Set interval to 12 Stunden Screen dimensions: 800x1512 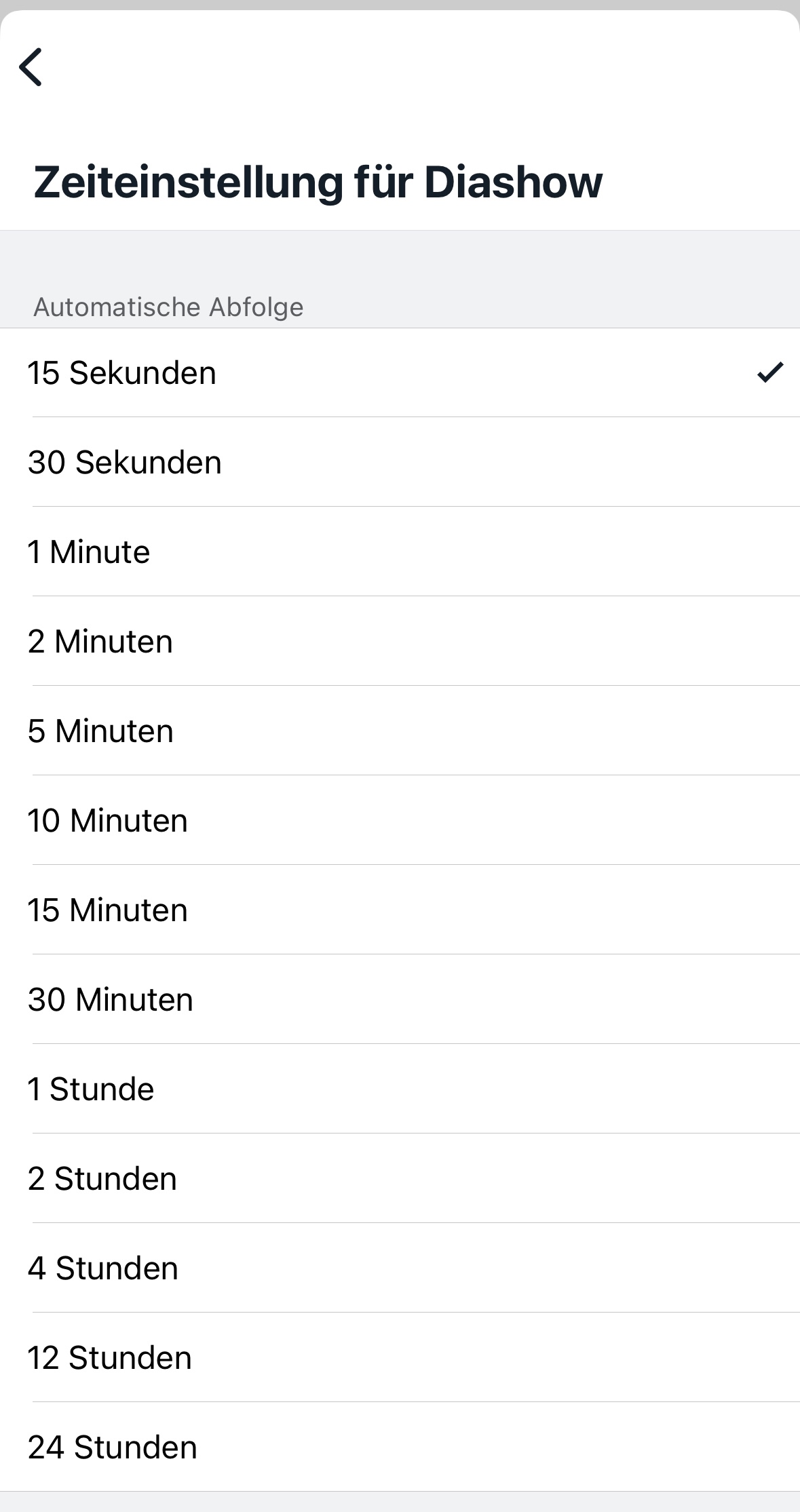pyautogui.click(x=110, y=1358)
